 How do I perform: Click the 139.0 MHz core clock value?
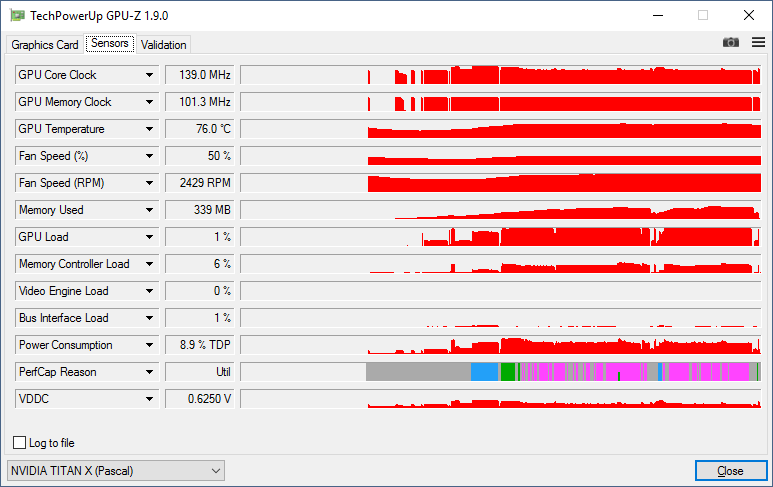point(200,75)
